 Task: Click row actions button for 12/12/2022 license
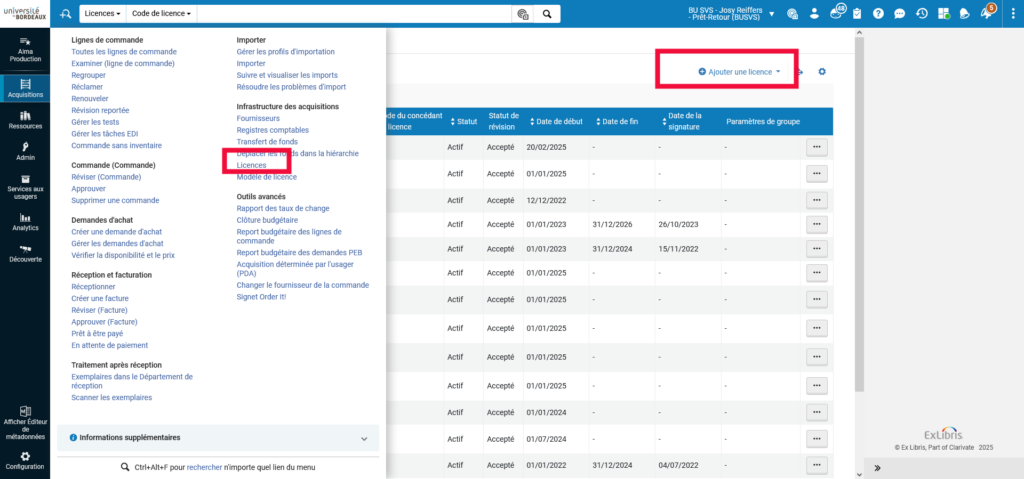[x=817, y=200]
